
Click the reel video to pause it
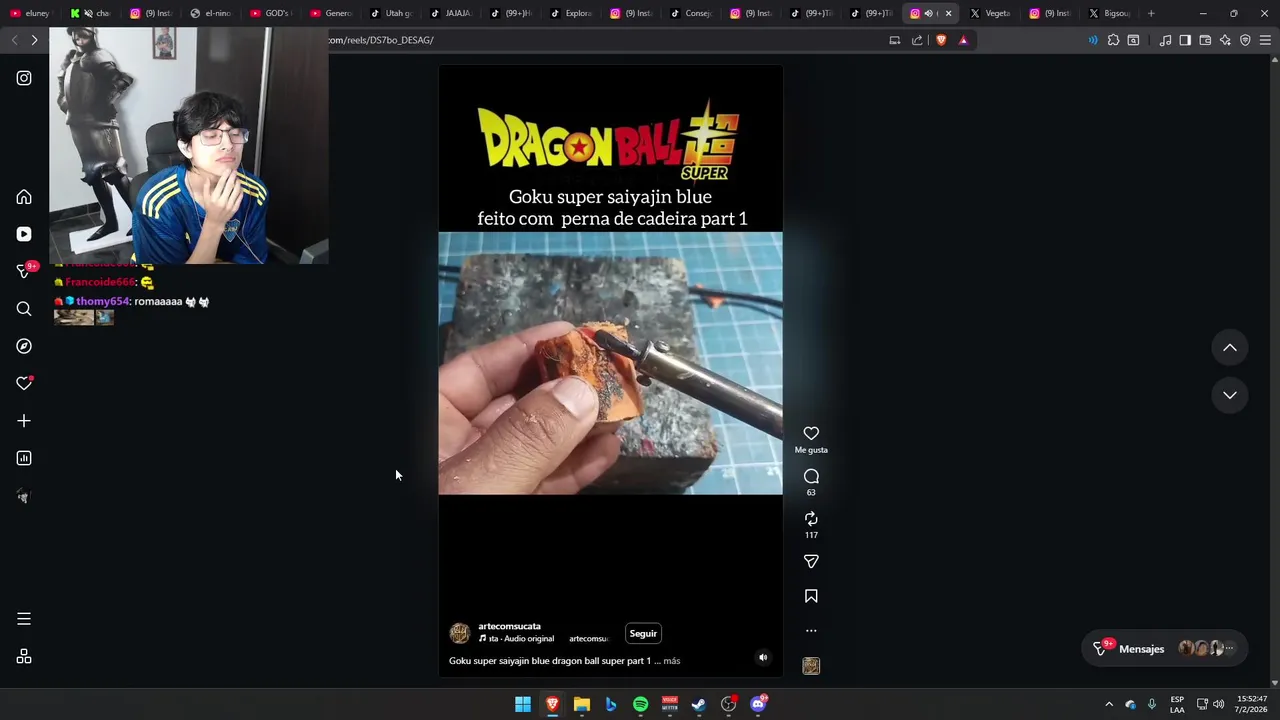coord(610,364)
